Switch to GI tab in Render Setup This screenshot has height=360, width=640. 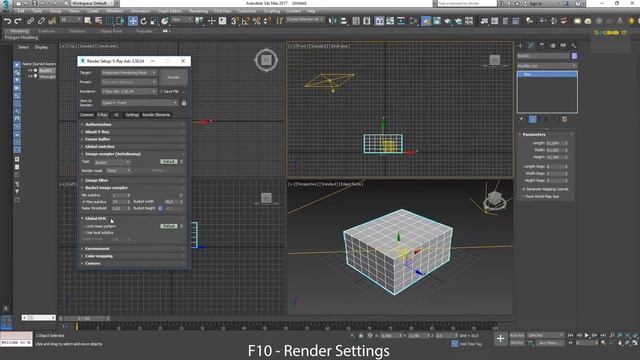coord(116,115)
